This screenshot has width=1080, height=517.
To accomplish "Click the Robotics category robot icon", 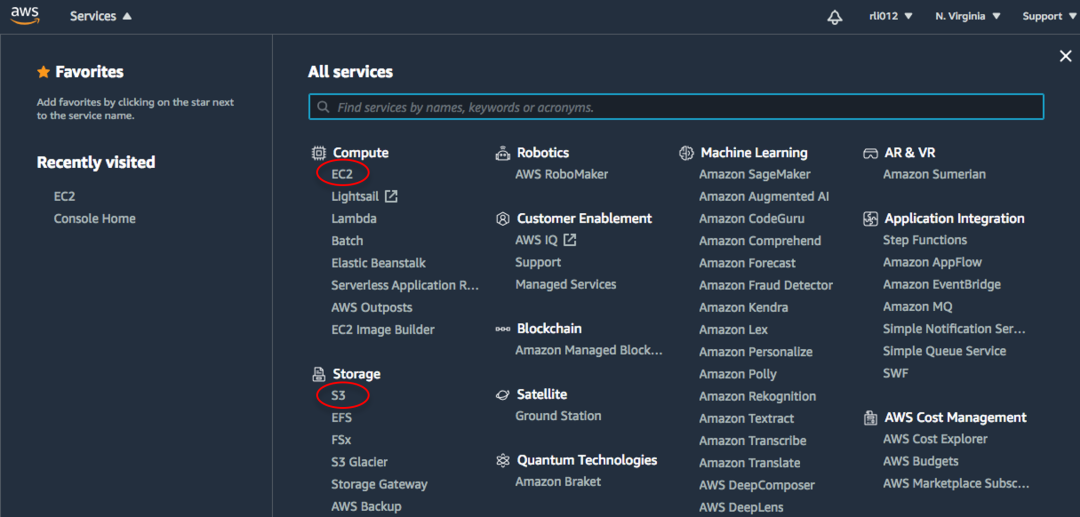I will click(503, 153).
